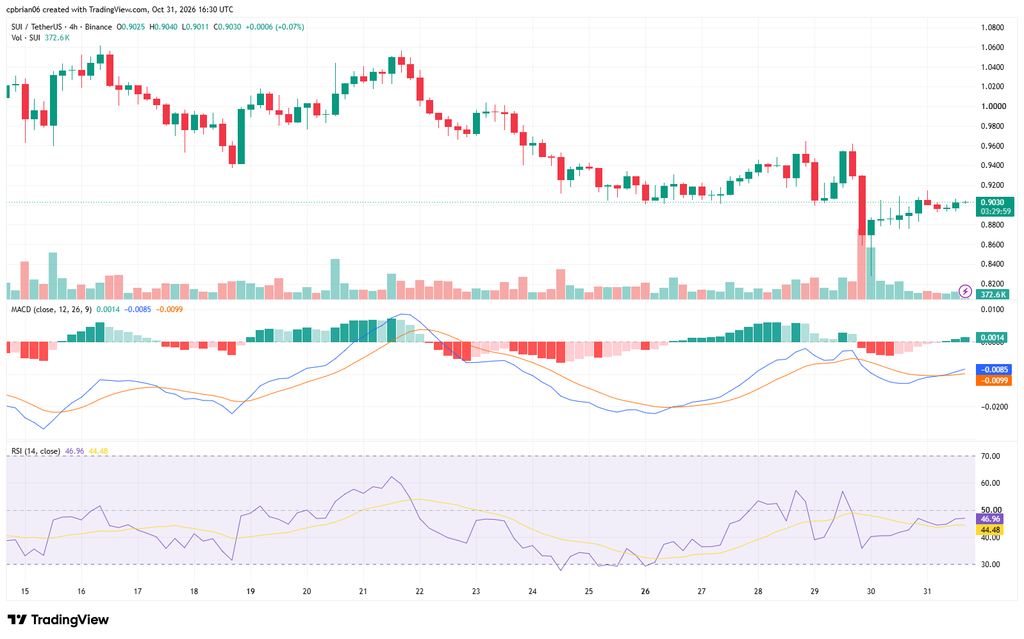Click the open value 'O0.9025' in legend

click(x=131, y=27)
